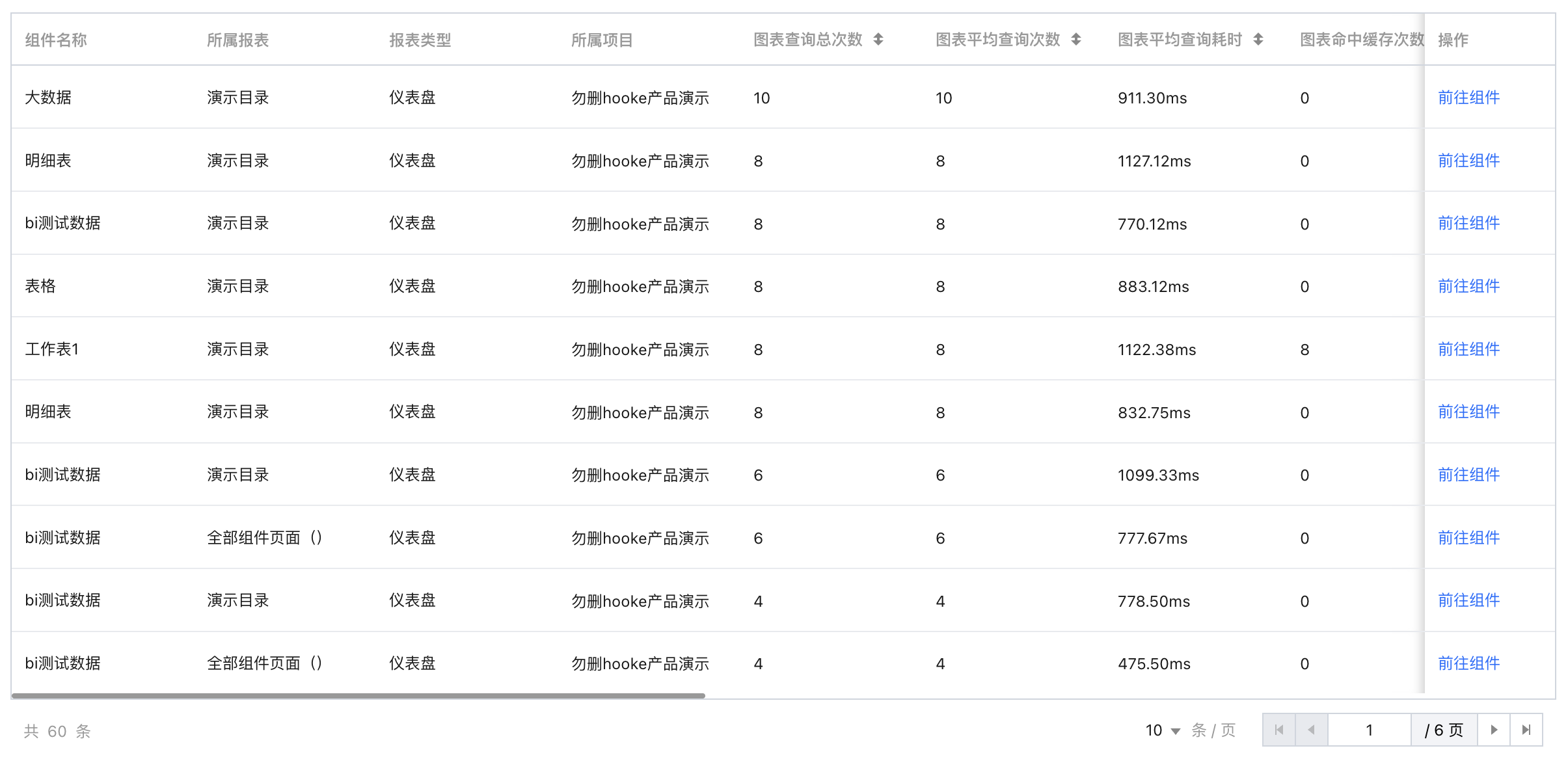The width and height of the screenshot is (1568, 757).
Task: Open the 10 条/页 page size dropdown
Action: pos(1163,730)
